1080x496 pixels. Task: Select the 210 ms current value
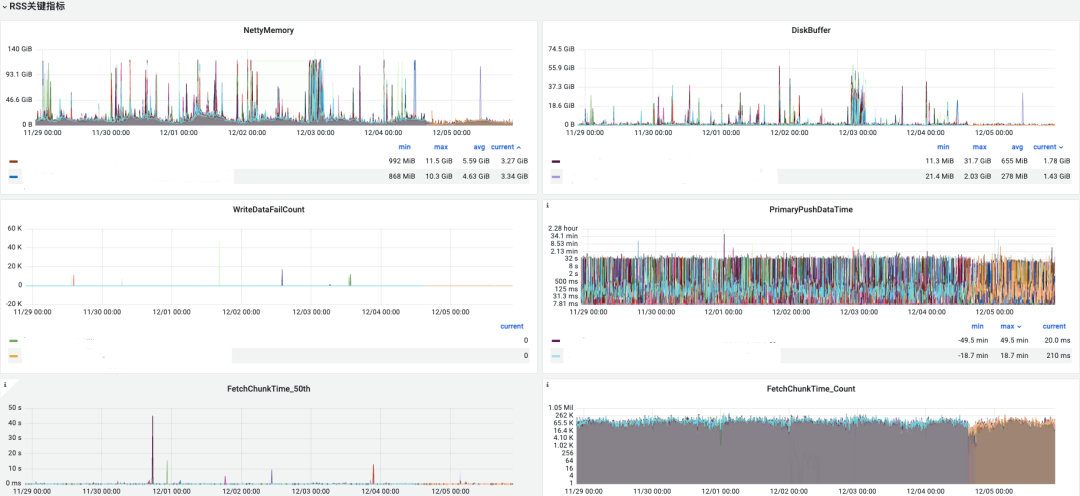coord(1059,355)
